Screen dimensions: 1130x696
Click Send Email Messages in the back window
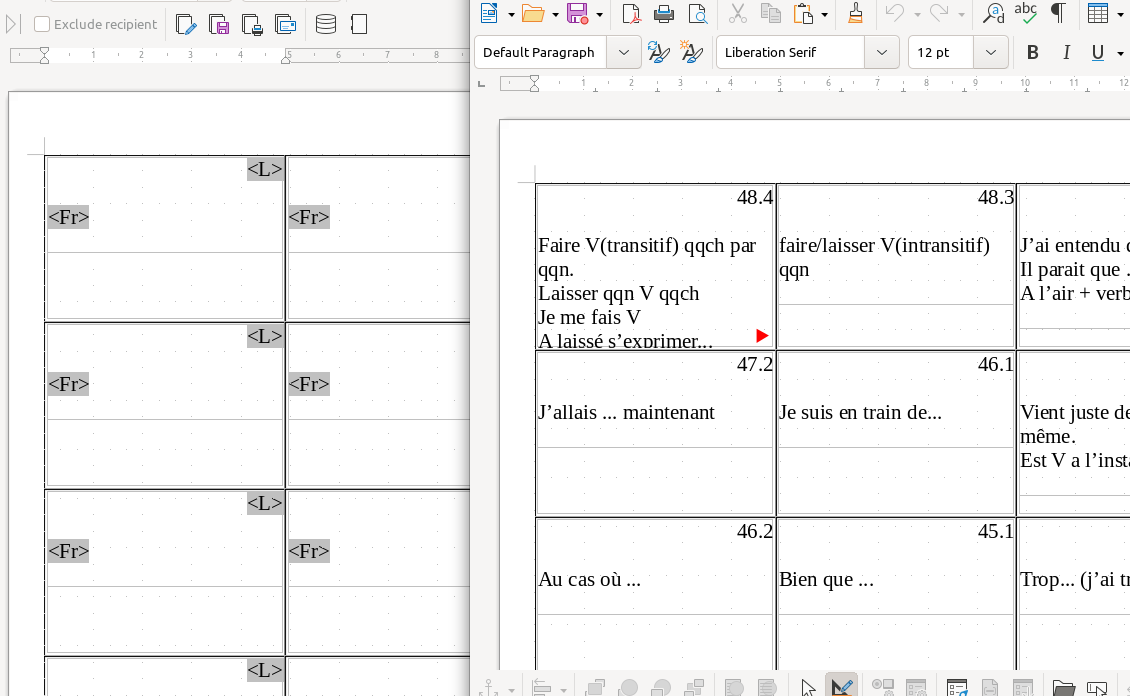(x=285, y=24)
